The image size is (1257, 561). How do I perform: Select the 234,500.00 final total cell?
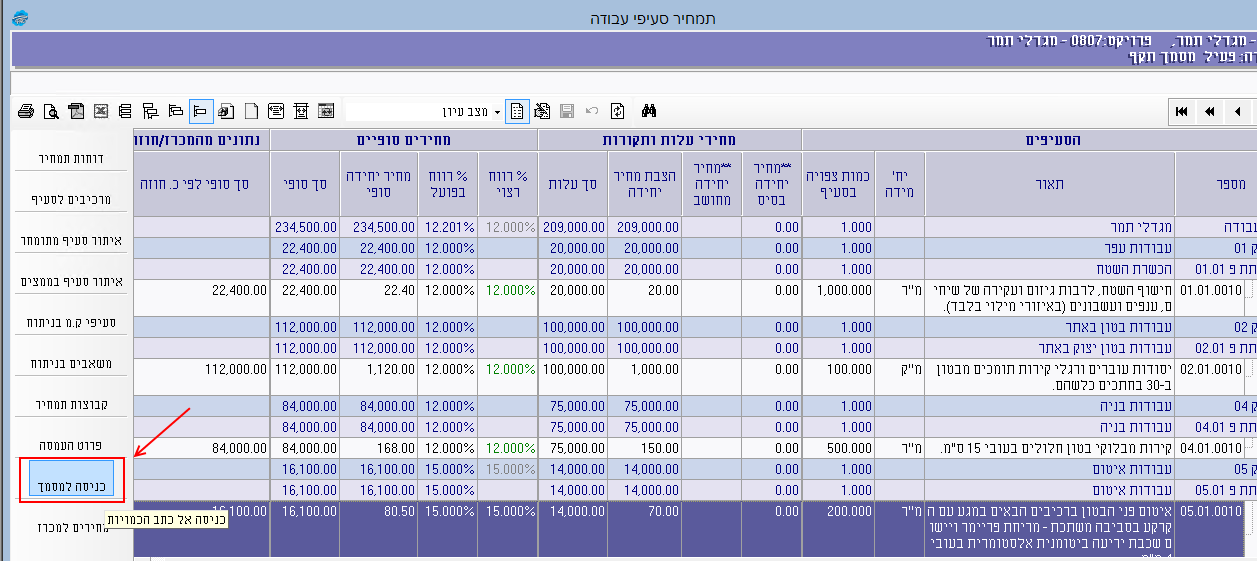click(304, 227)
